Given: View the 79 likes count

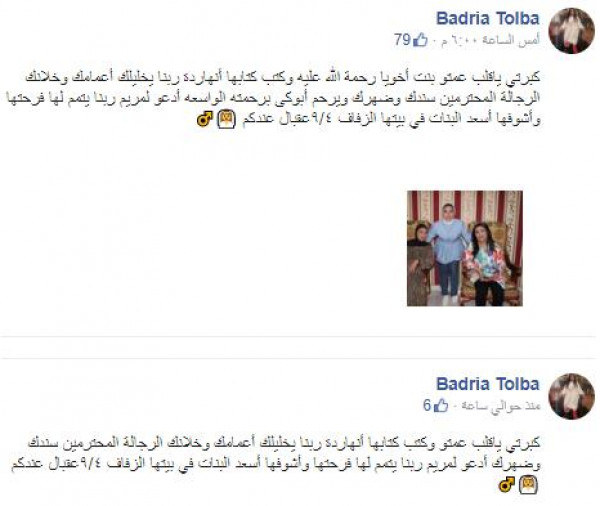Looking at the screenshot, I should tap(403, 39).
